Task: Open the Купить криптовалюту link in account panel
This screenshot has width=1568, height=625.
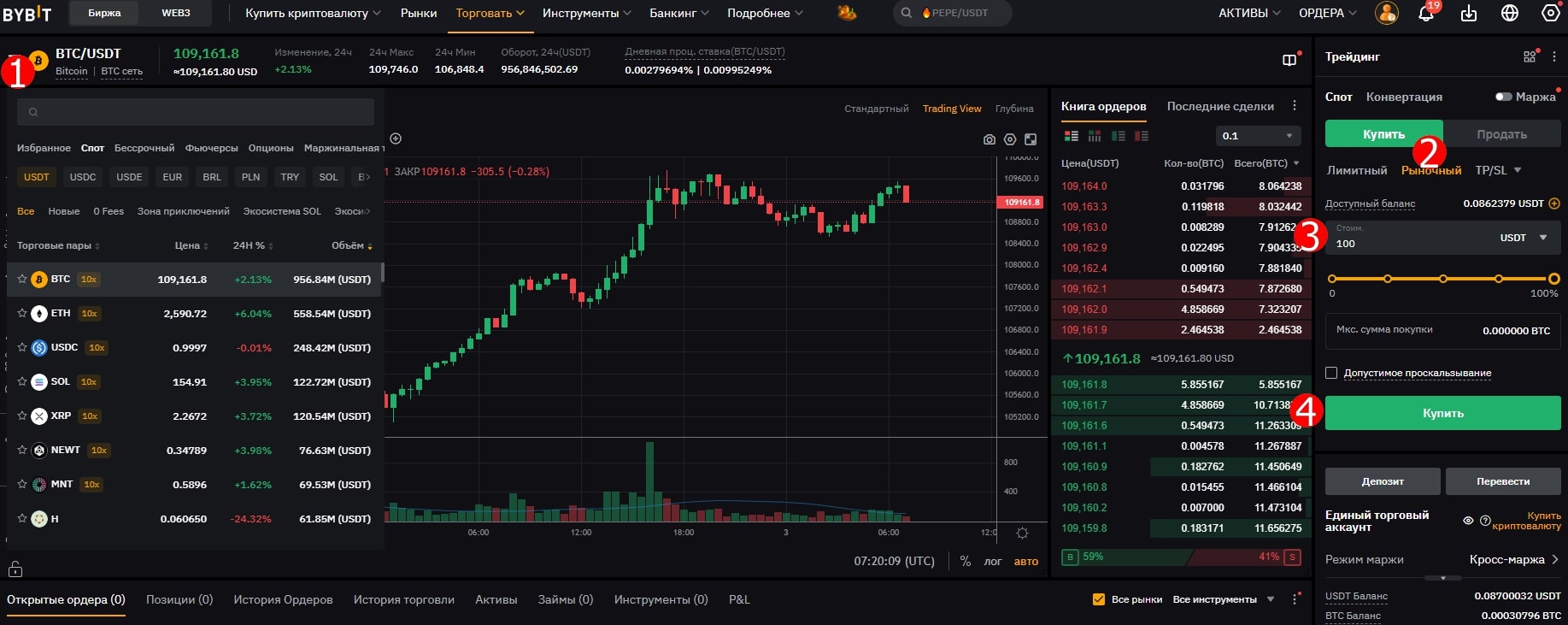Action: tap(1526, 521)
